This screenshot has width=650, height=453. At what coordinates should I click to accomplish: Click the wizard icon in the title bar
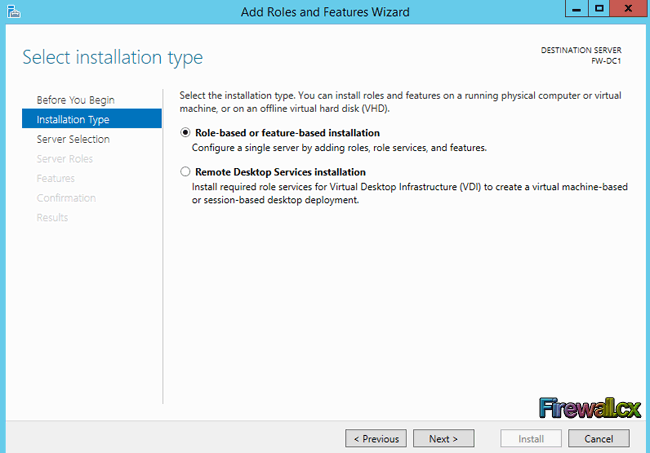pyautogui.click(x=14, y=12)
